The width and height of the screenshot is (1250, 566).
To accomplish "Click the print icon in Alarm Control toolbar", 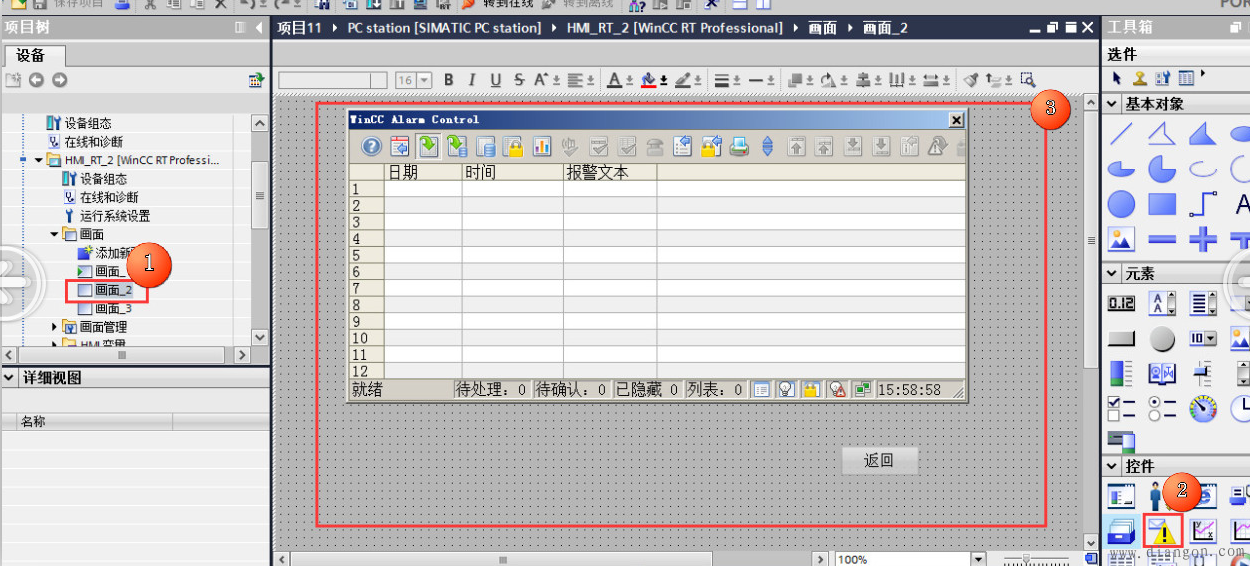I will click(739, 147).
